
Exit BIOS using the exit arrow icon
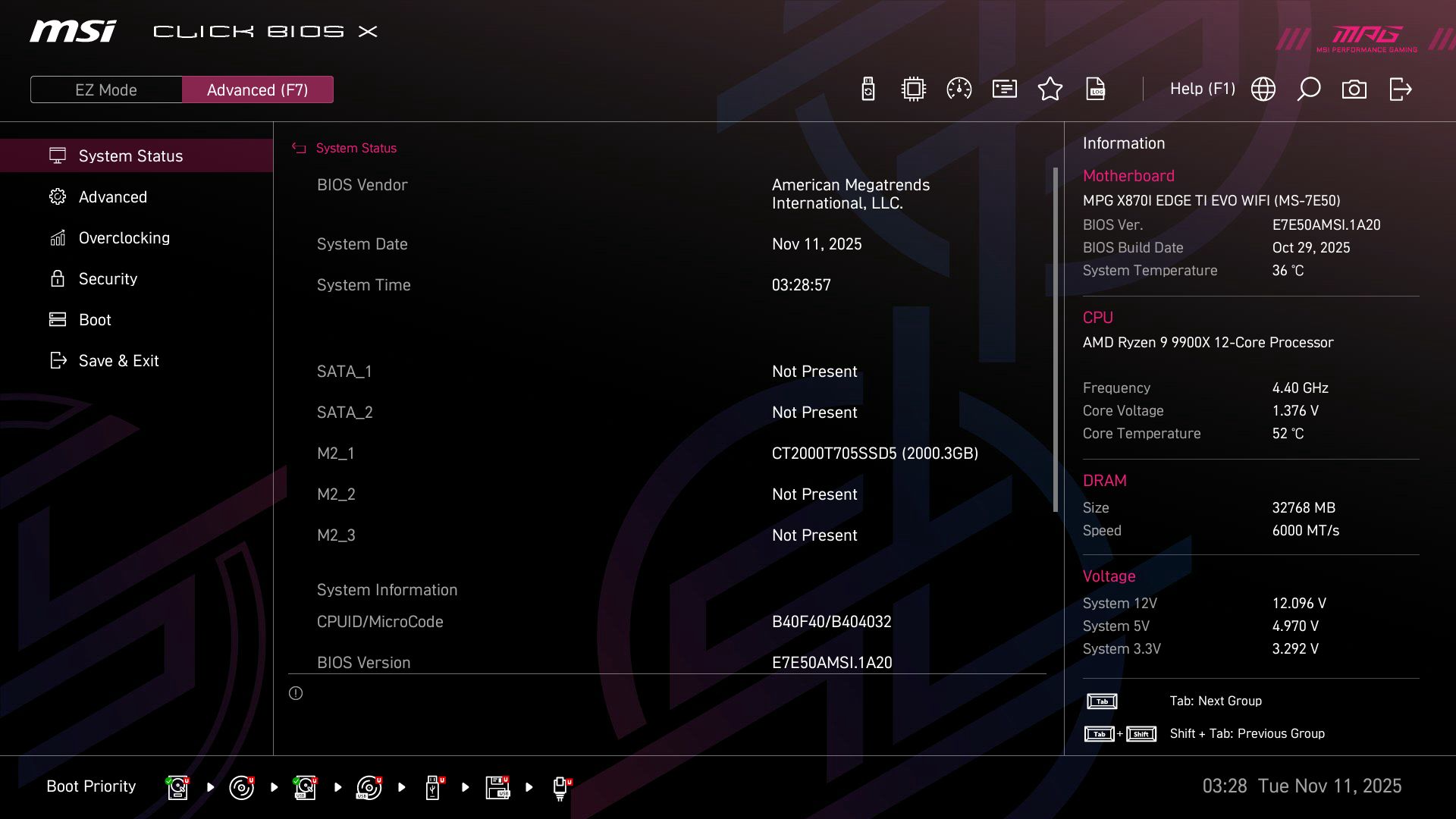point(1399,89)
